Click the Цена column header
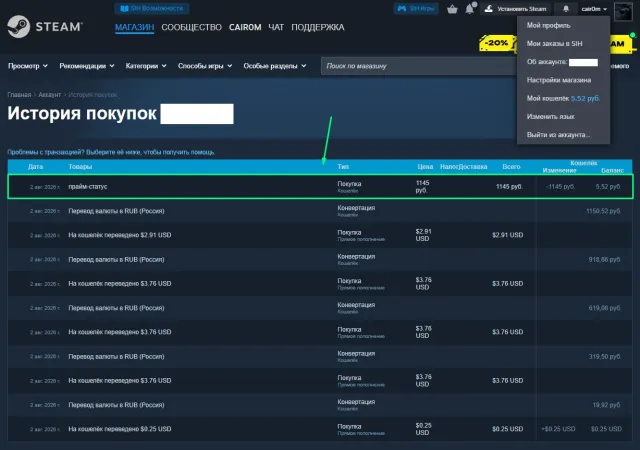Image resolution: width=640 pixels, height=450 pixels. (x=425, y=167)
